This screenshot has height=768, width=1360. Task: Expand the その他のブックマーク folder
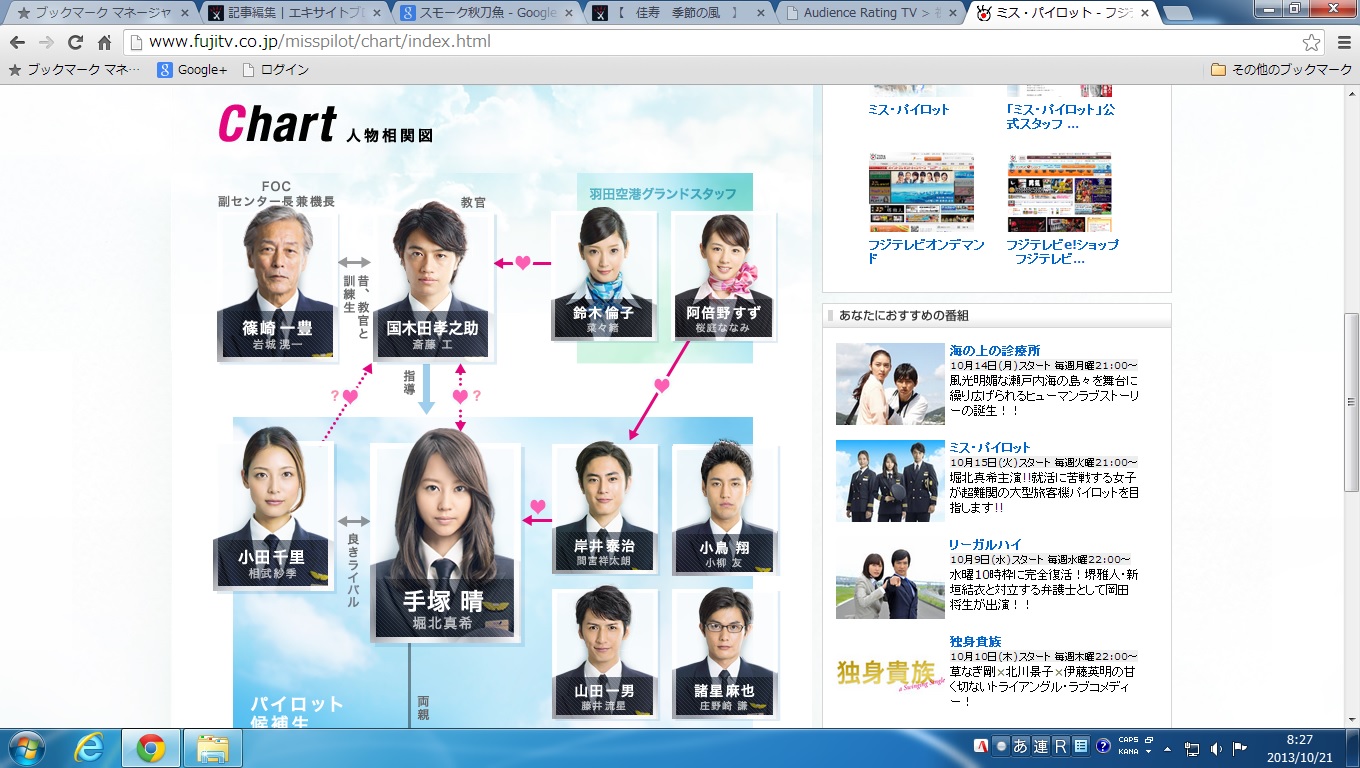click(x=1282, y=70)
